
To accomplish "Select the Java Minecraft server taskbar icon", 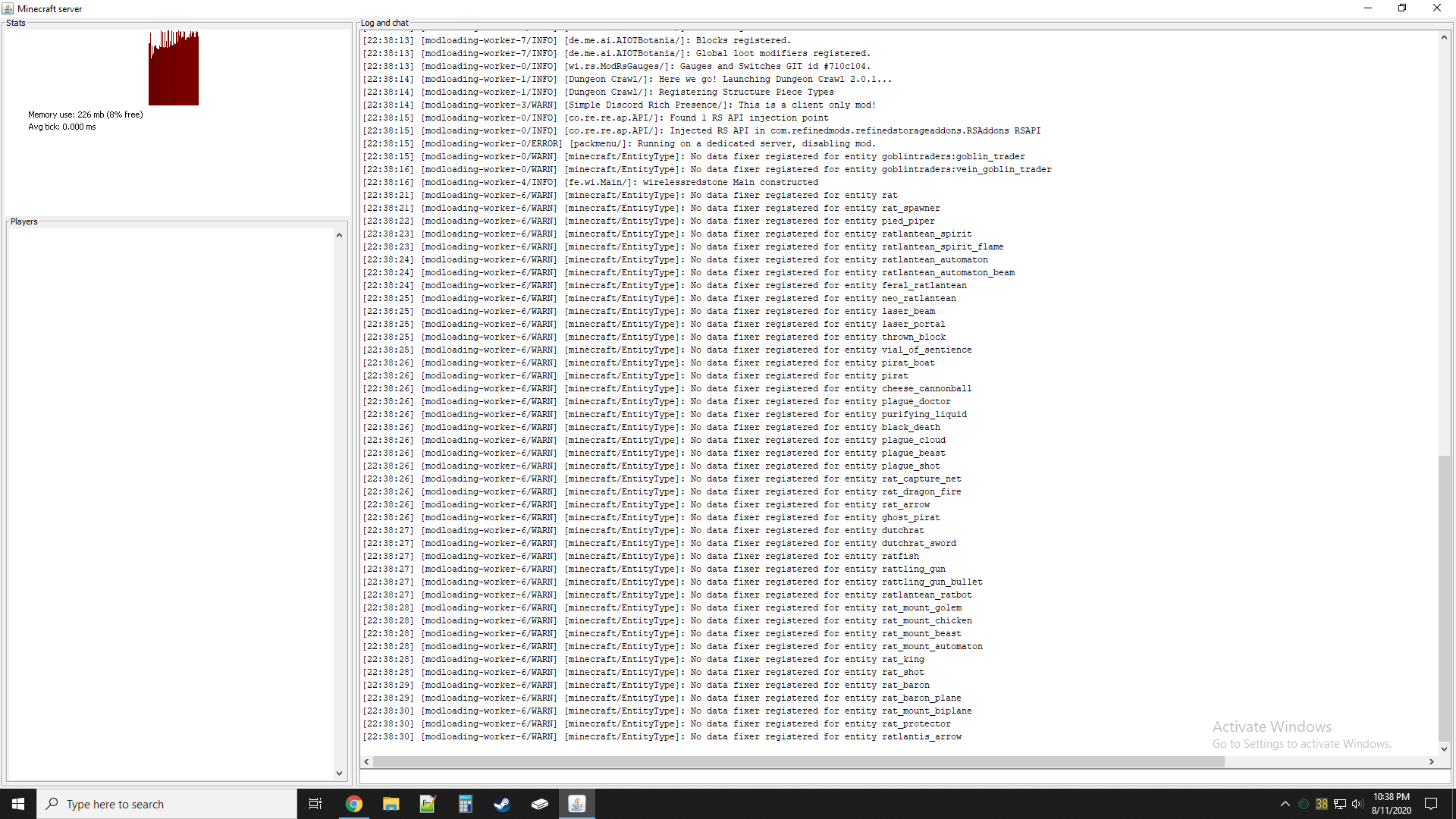I will point(577,804).
